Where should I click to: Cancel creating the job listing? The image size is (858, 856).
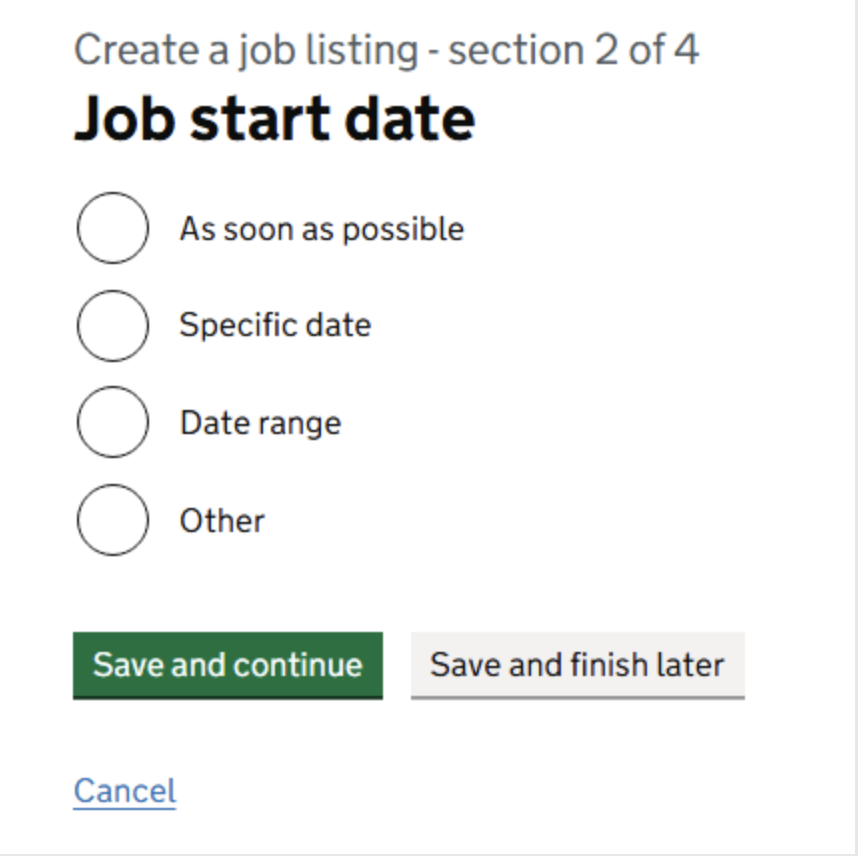tap(124, 790)
